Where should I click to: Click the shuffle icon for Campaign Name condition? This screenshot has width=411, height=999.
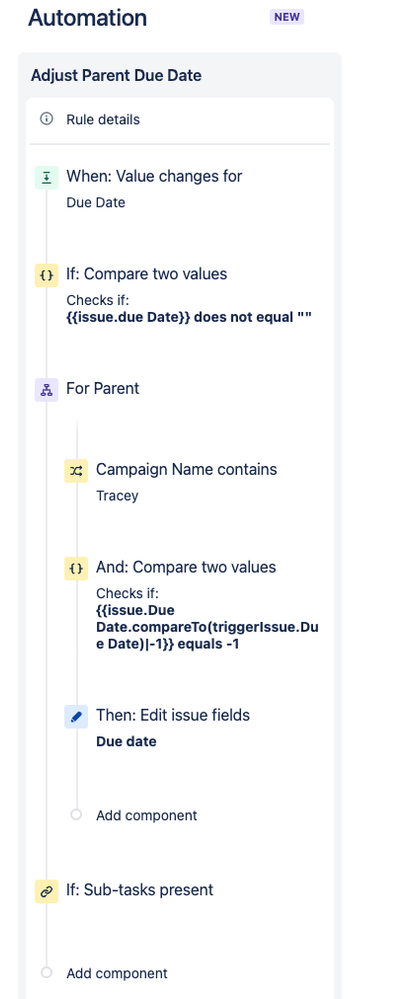[76, 471]
